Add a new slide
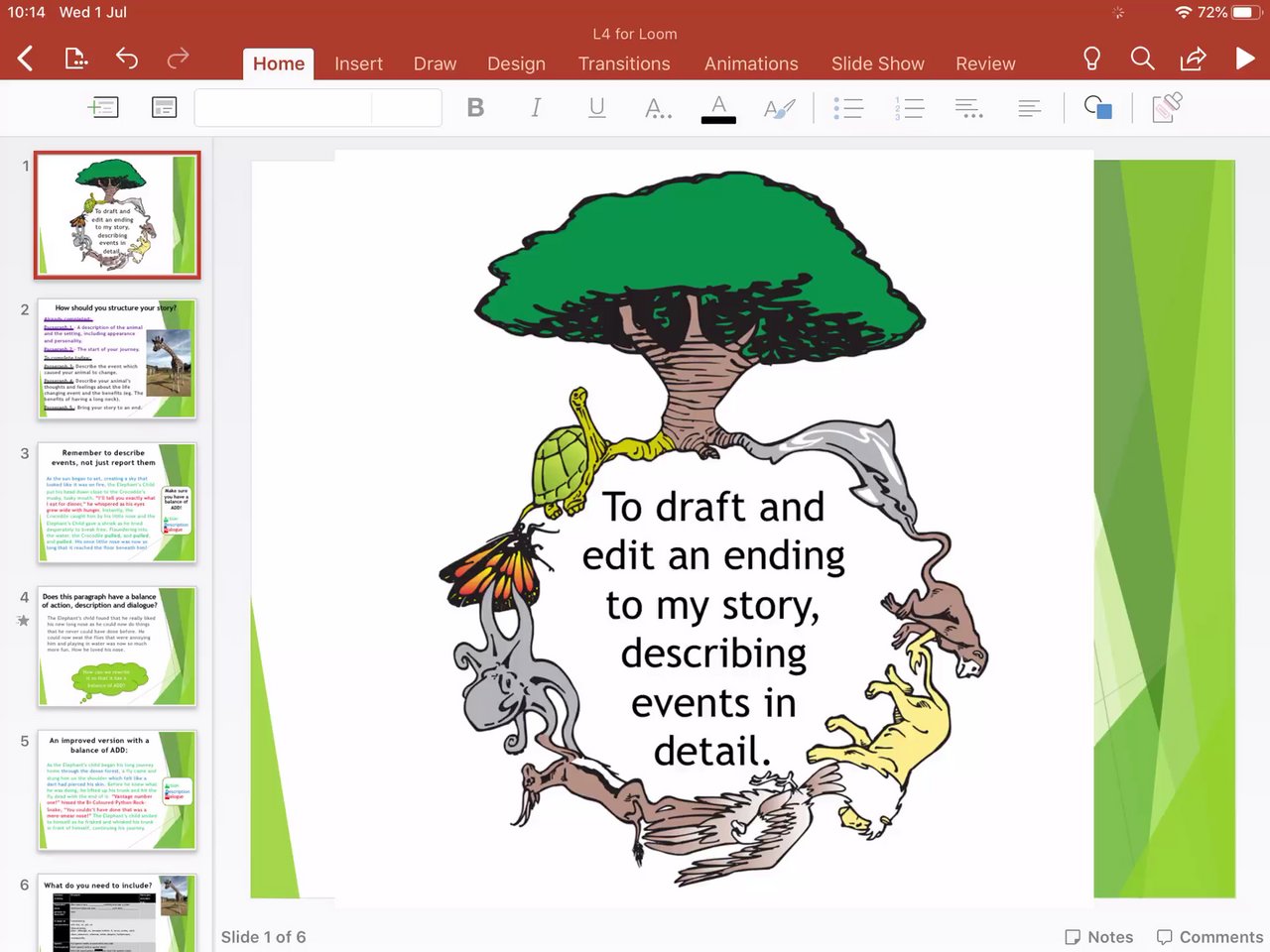The height and width of the screenshot is (952, 1270). [x=103, y=107]
